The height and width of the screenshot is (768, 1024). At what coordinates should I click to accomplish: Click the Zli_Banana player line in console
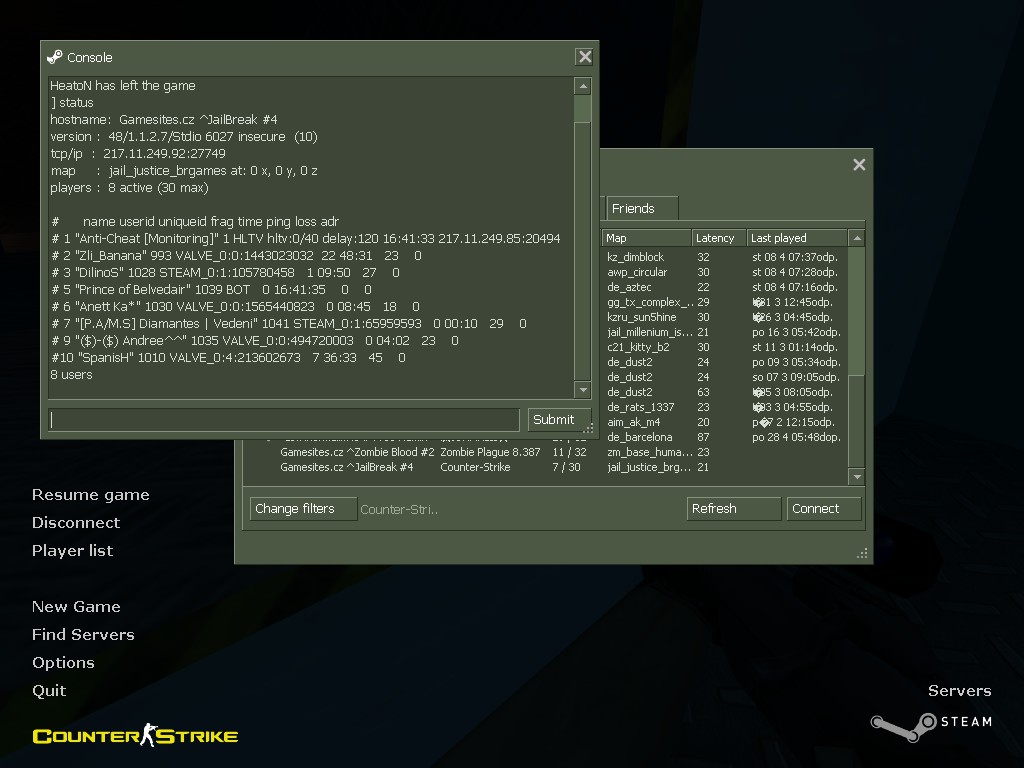[236, 255]
